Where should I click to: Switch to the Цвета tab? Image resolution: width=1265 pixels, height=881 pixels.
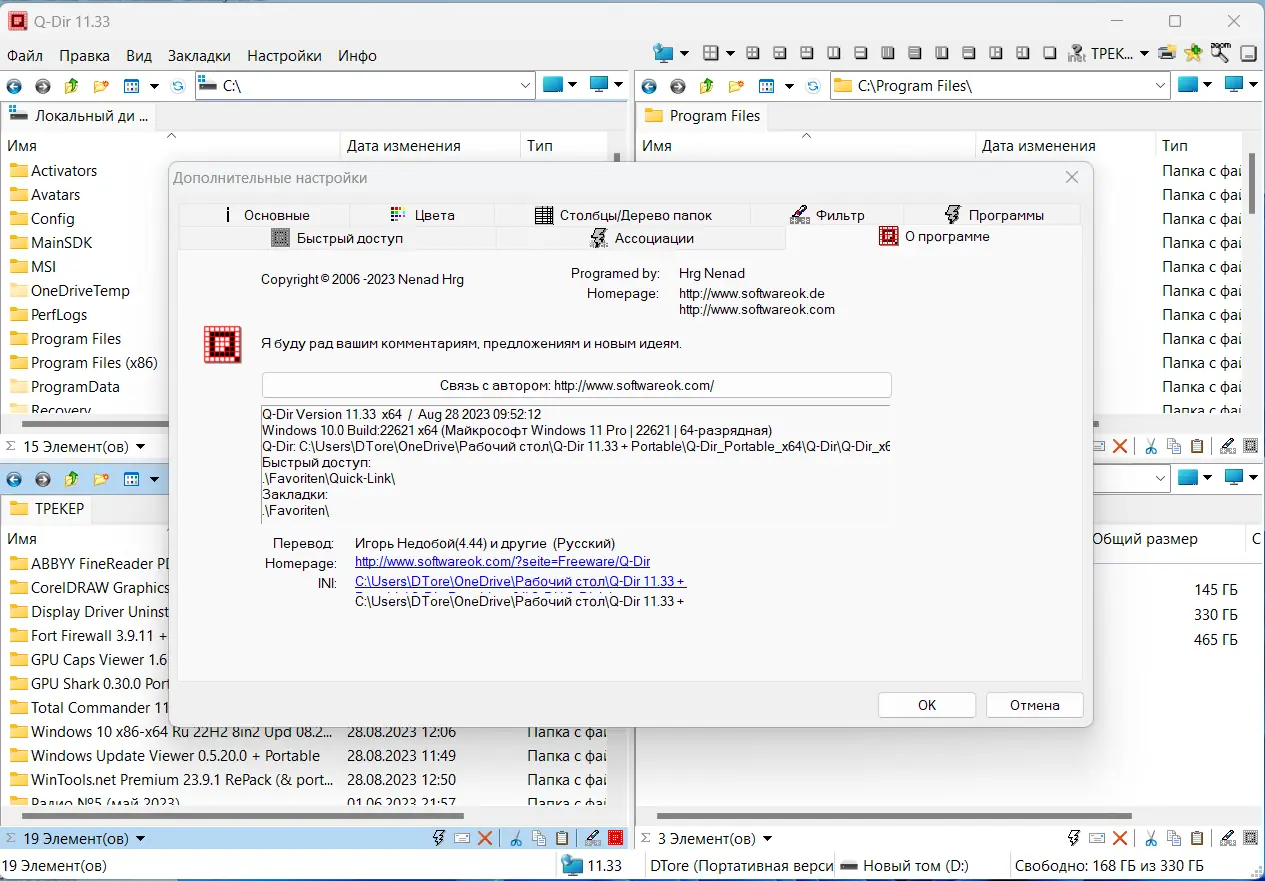click(422, 215)
